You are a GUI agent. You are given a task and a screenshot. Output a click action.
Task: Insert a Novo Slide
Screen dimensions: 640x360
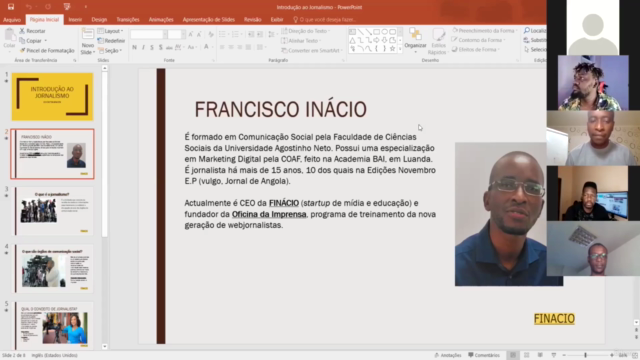tap(87, 42)
